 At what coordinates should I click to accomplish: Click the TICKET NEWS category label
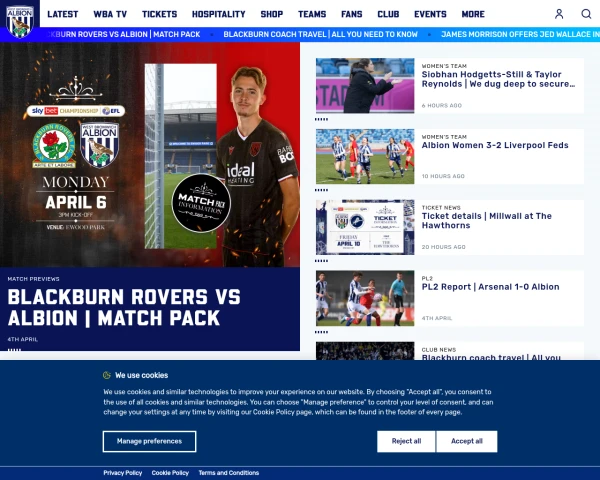pos(441,207)
